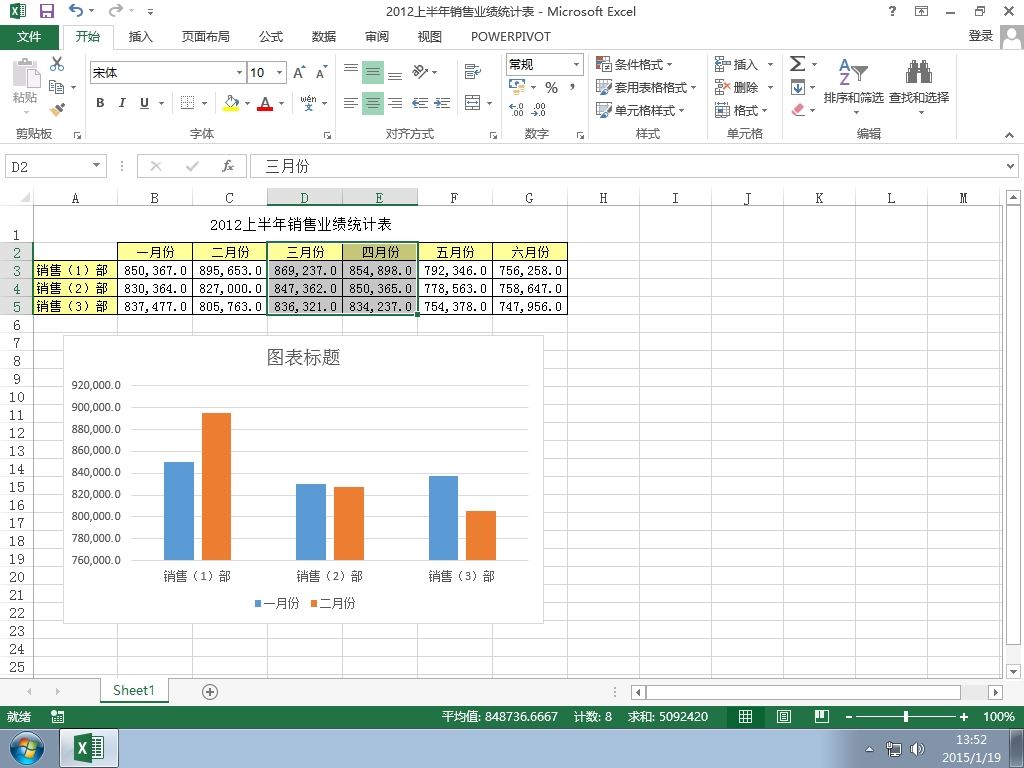Screen dimensions: 1024x768
Task: Click the Merge and Center icon
Action: tap(473, 103)
